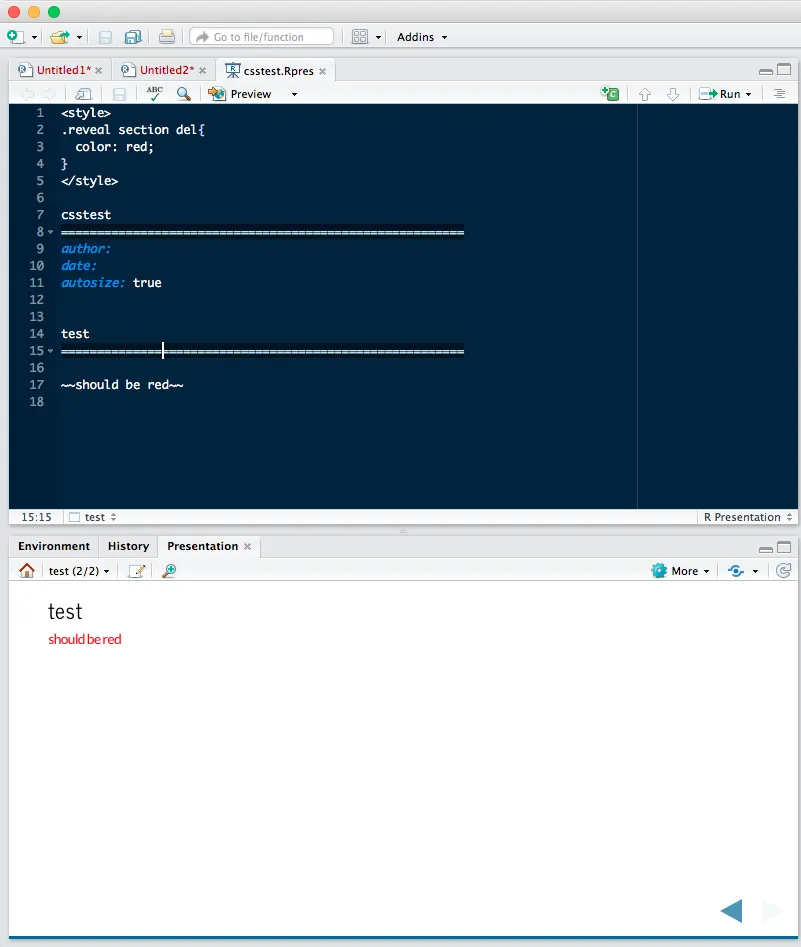Click the Find/Replace magnifier icon
Viewport: 801px width, 947px height.
point(184,94)
